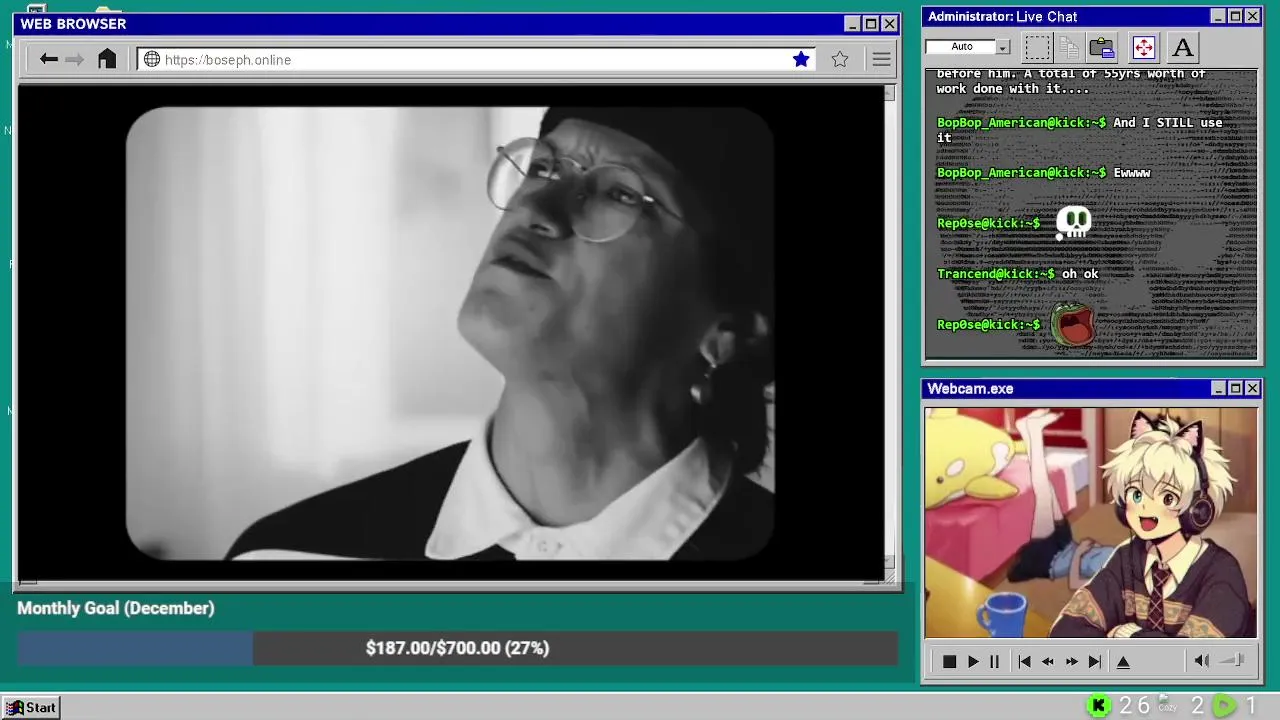Click the 'Monthly Goal (December)' label
1280x720 pixels.
tap(116, 608)
